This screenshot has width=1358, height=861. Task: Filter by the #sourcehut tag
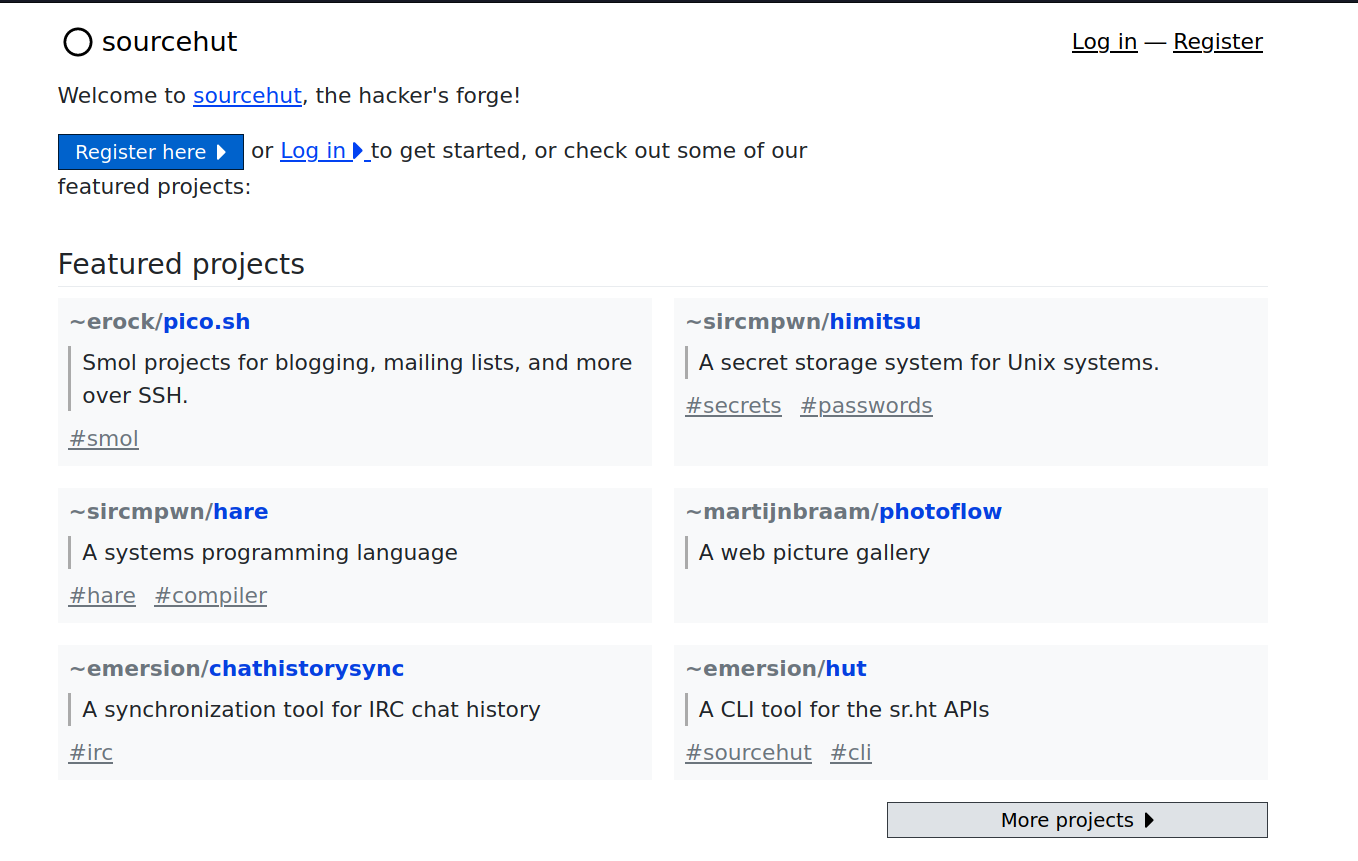(x=748, y=753)
